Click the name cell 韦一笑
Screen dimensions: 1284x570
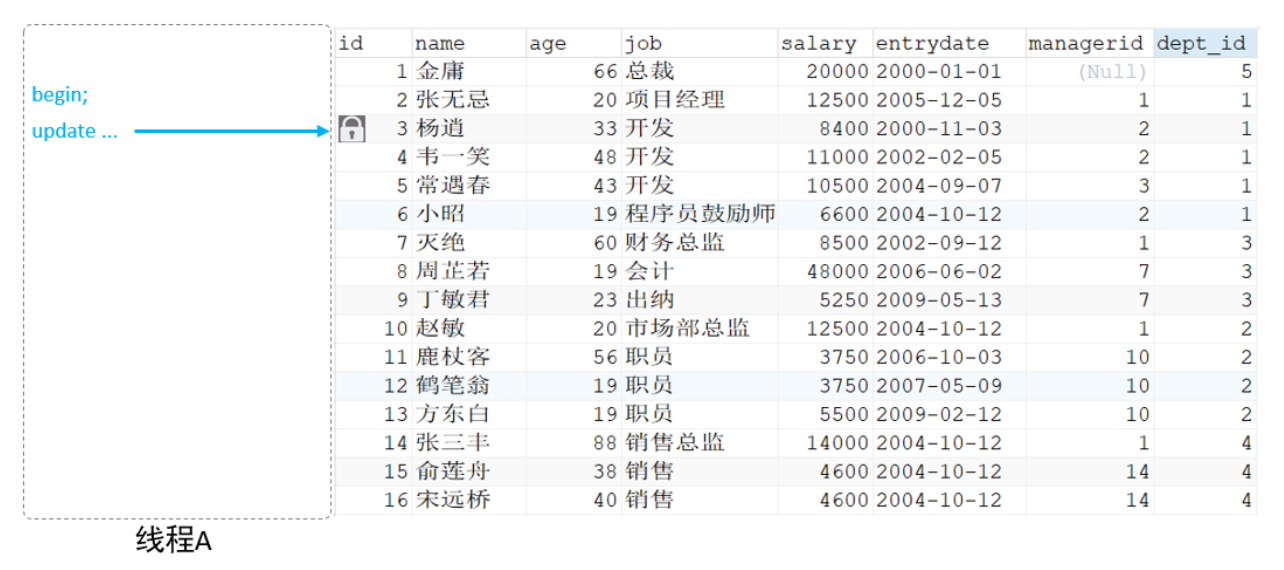coord(453,157)
